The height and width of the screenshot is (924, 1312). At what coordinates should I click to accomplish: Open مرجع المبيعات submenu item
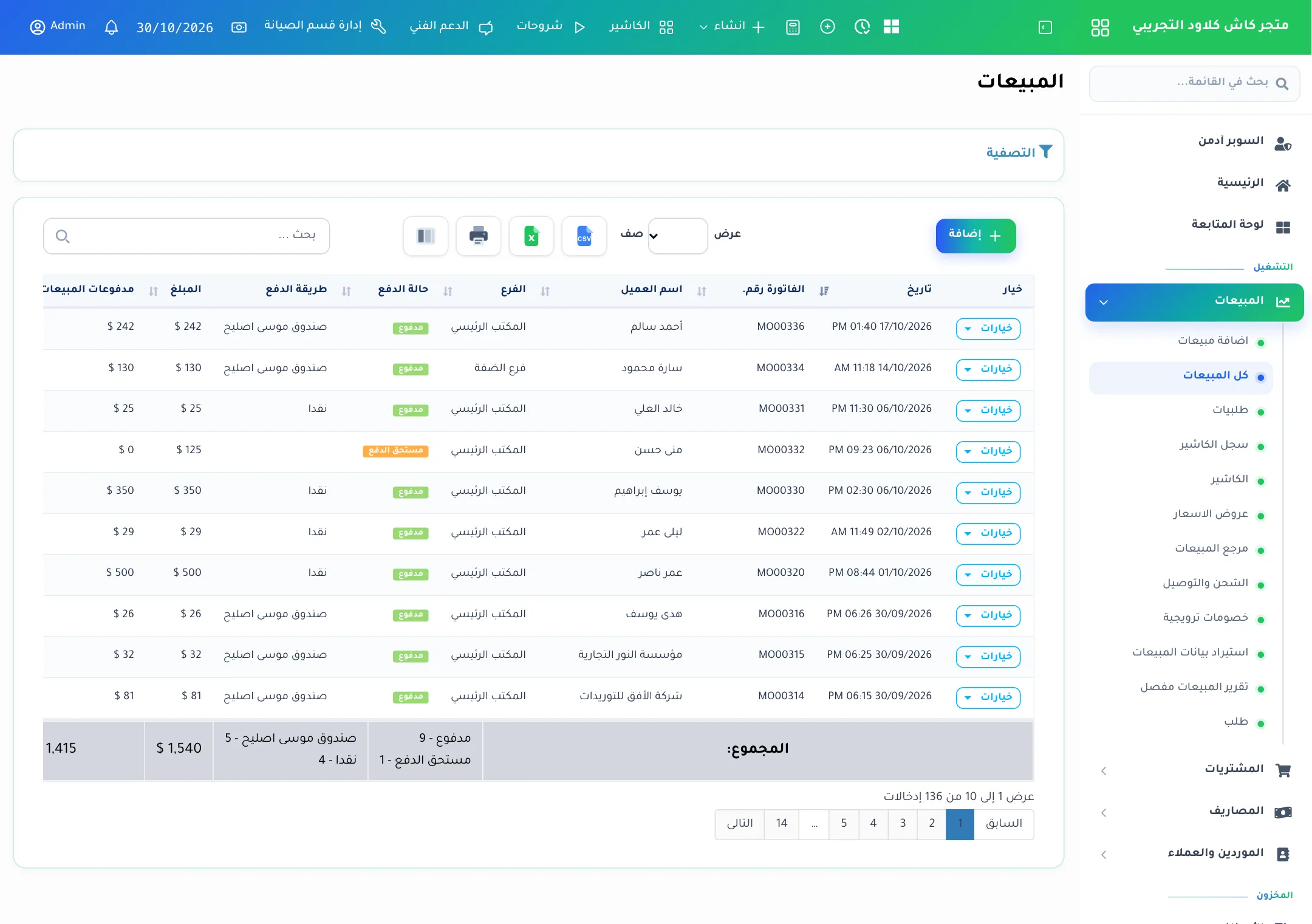coord(1211,549)
